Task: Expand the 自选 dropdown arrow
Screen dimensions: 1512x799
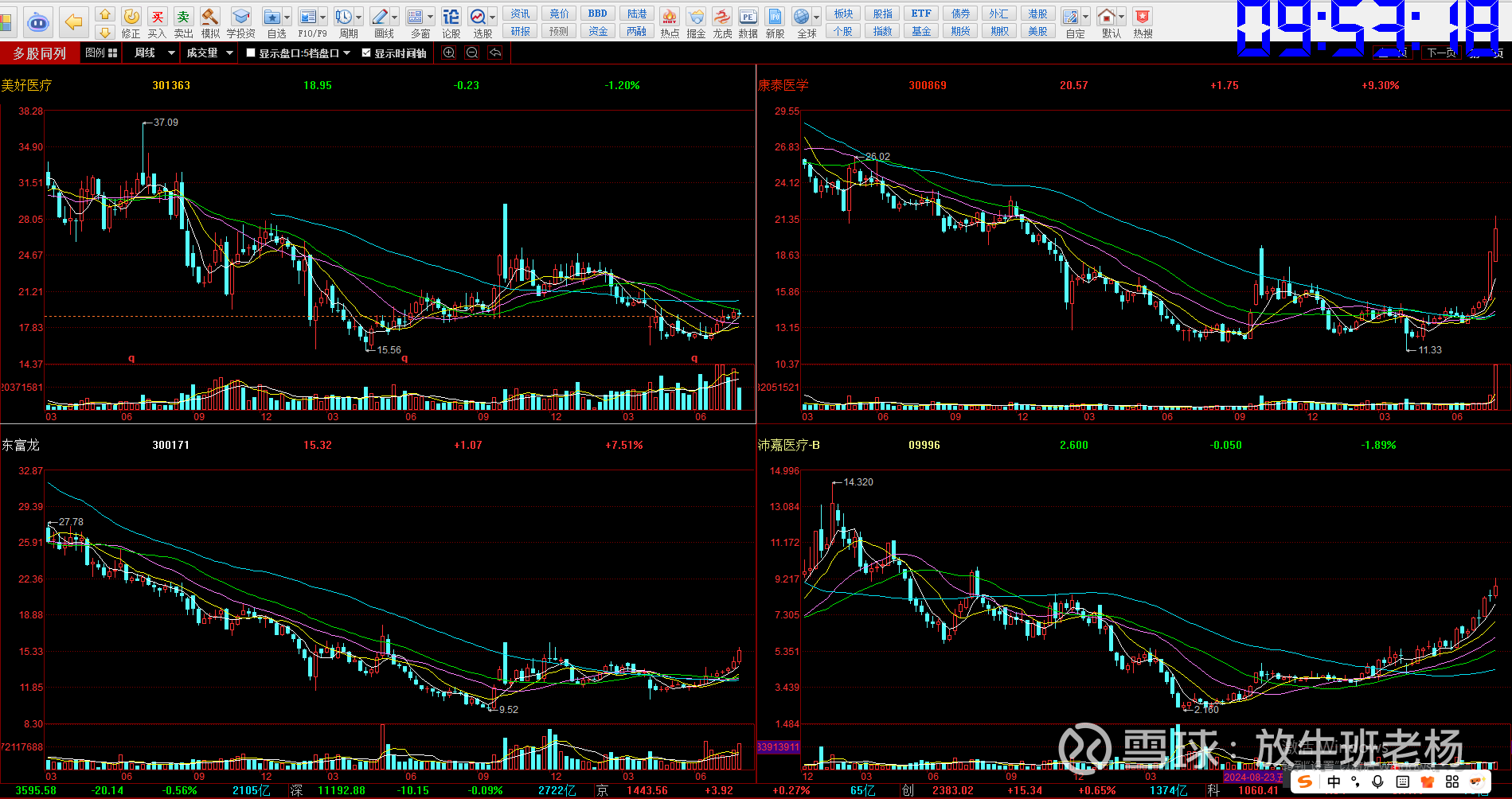Action: [287, 17]
